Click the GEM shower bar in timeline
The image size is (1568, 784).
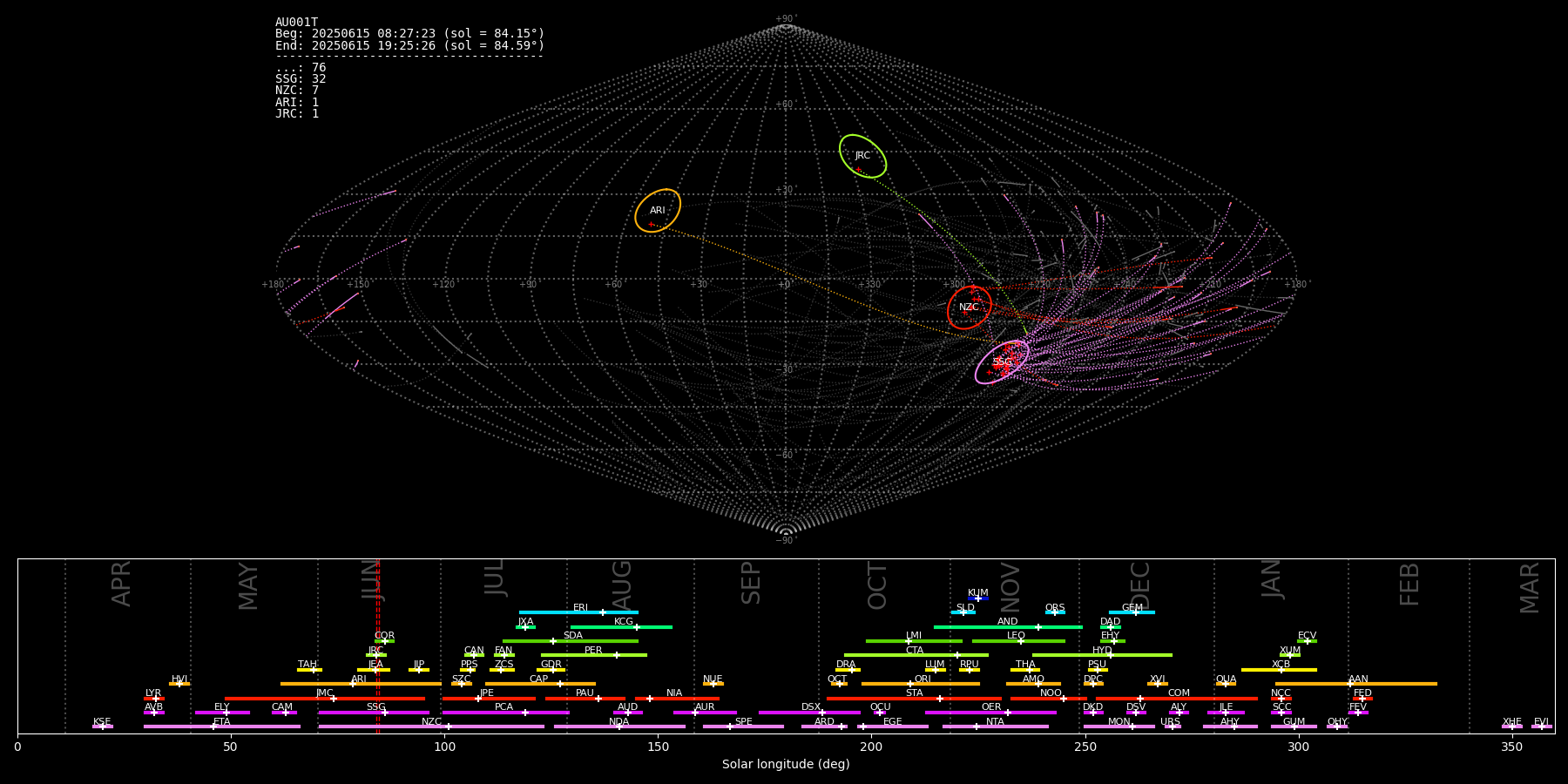[1132, 612]
